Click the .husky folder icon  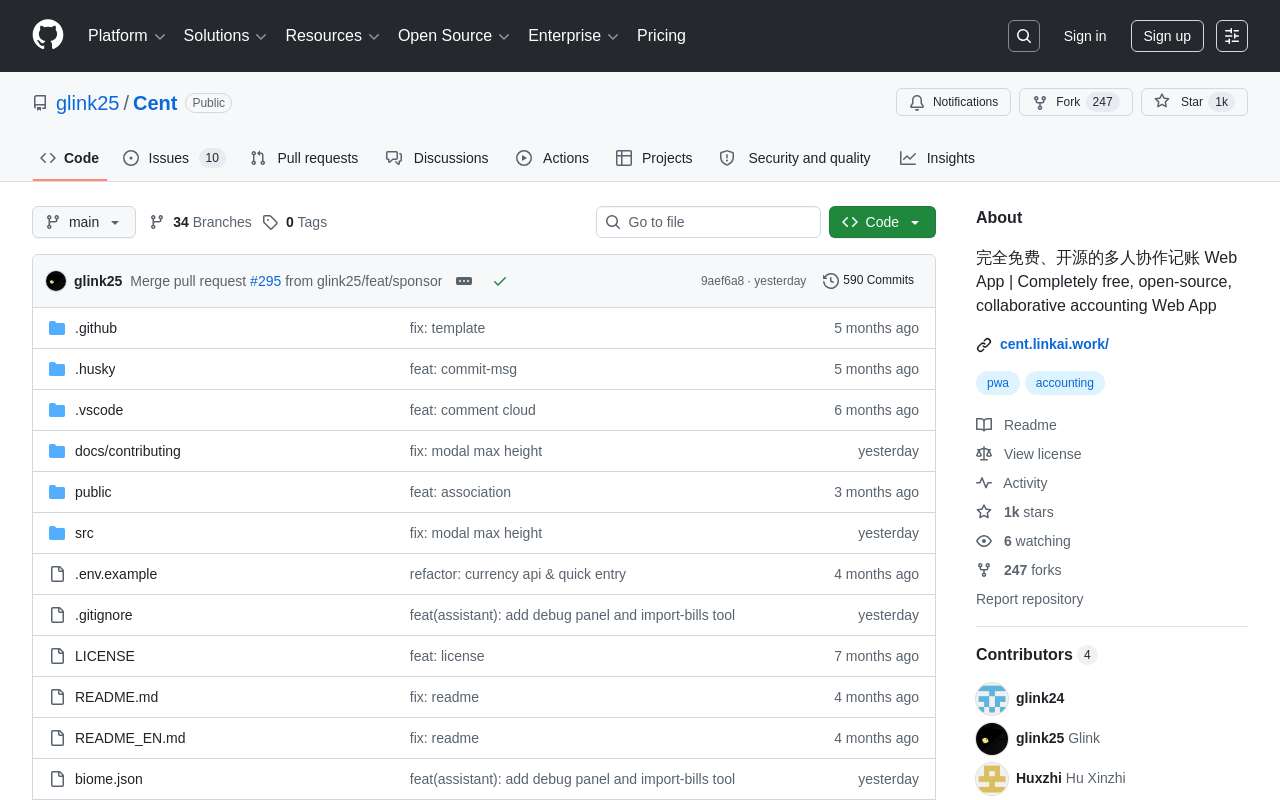point(57,369)
